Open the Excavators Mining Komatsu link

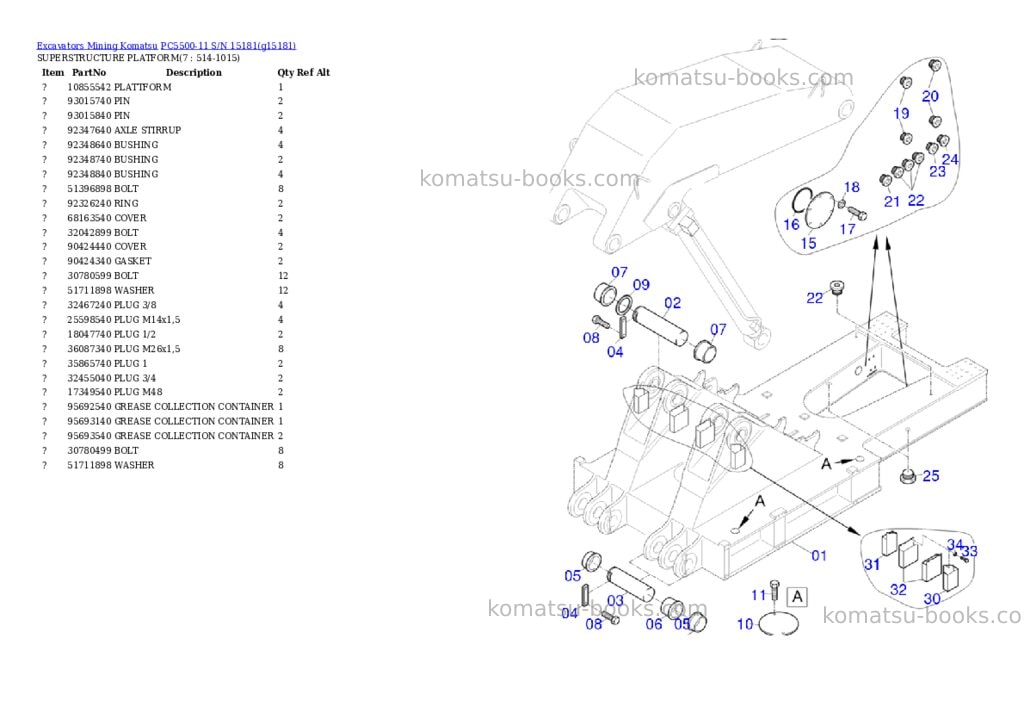97,46
